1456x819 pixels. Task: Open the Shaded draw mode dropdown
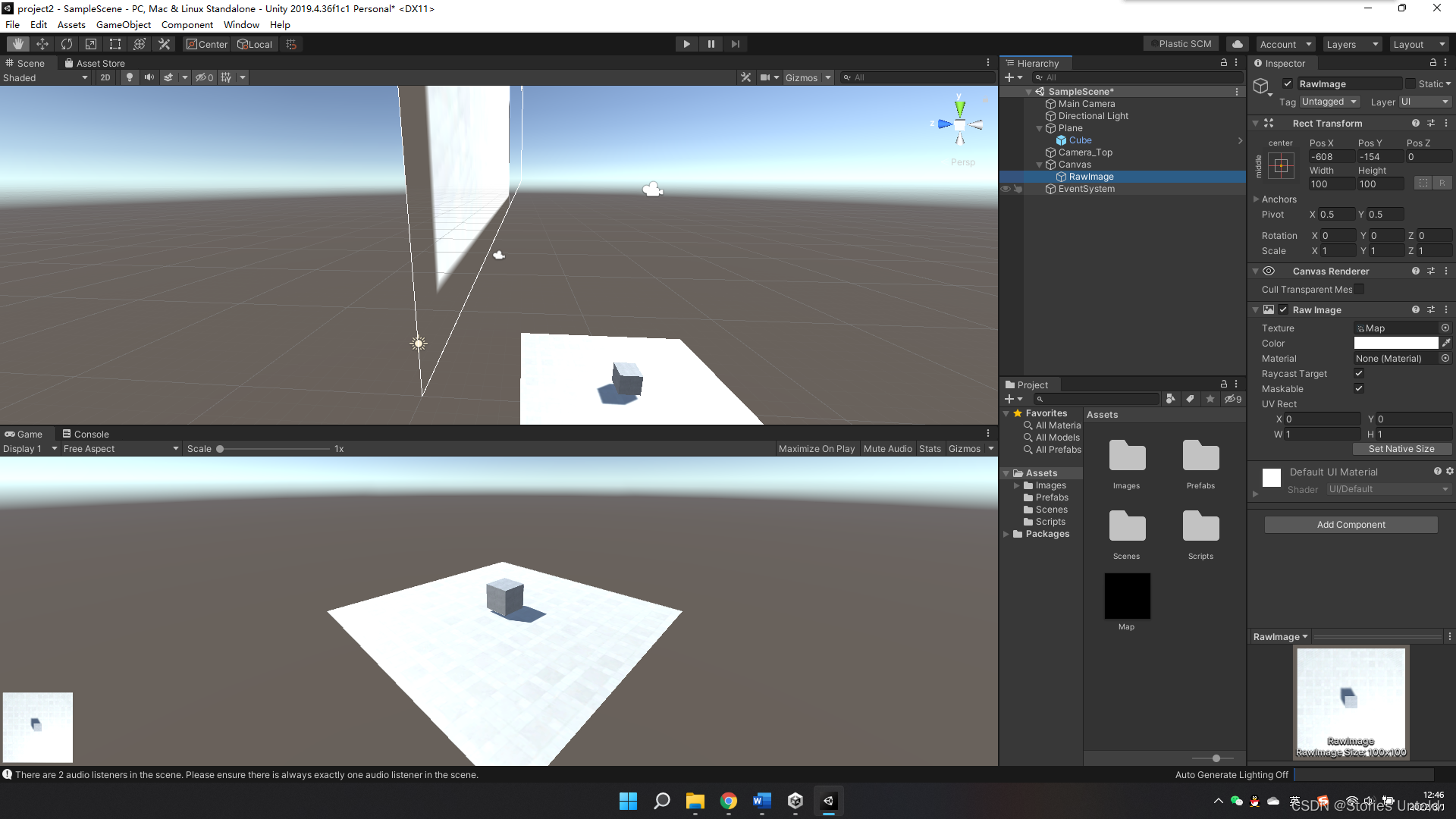(45, 77)
